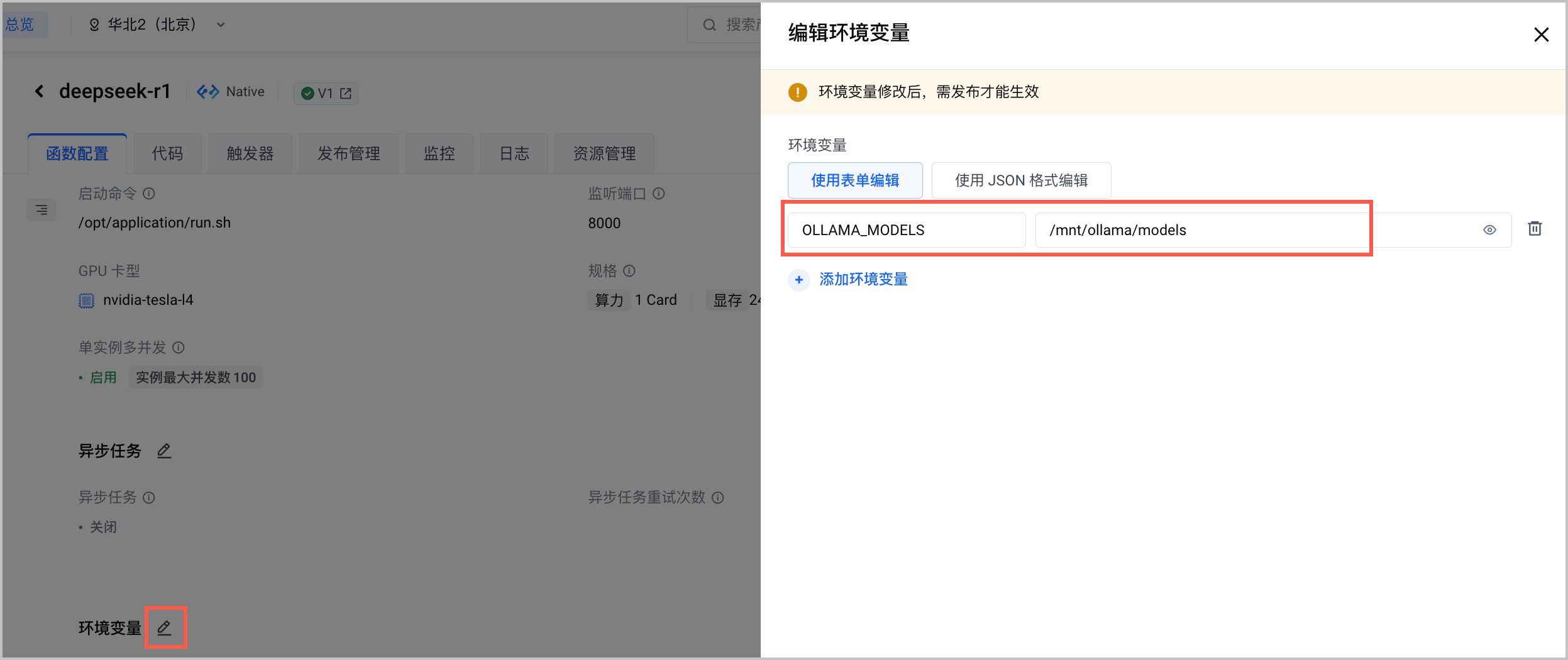Switch to 使用表单编辑 mode
Viewport: 1568px width, 660px height.
(x=855, y=180)
